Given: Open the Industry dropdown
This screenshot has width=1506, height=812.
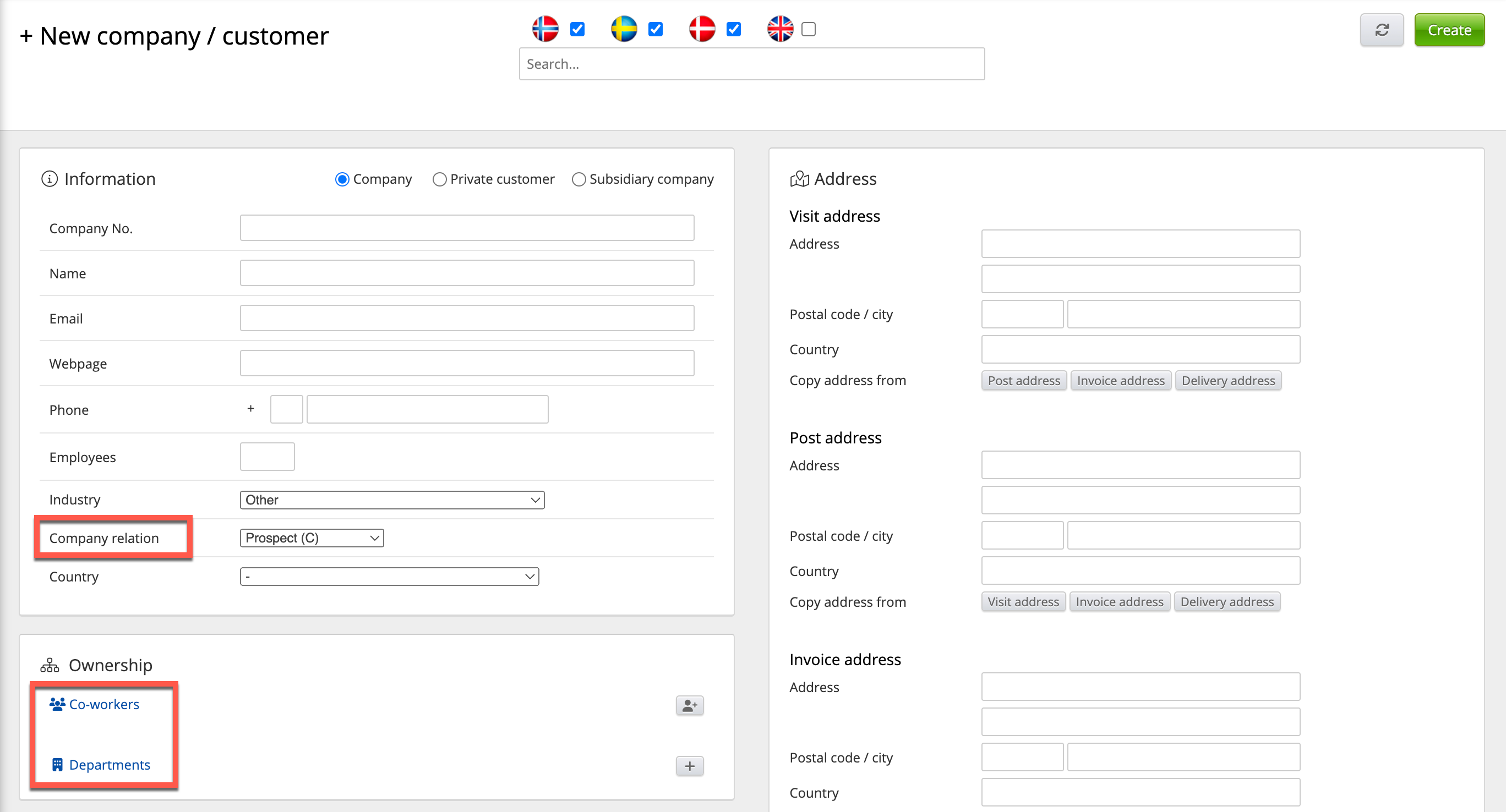Looking at the screenshot, I should (x=392, y=500).
